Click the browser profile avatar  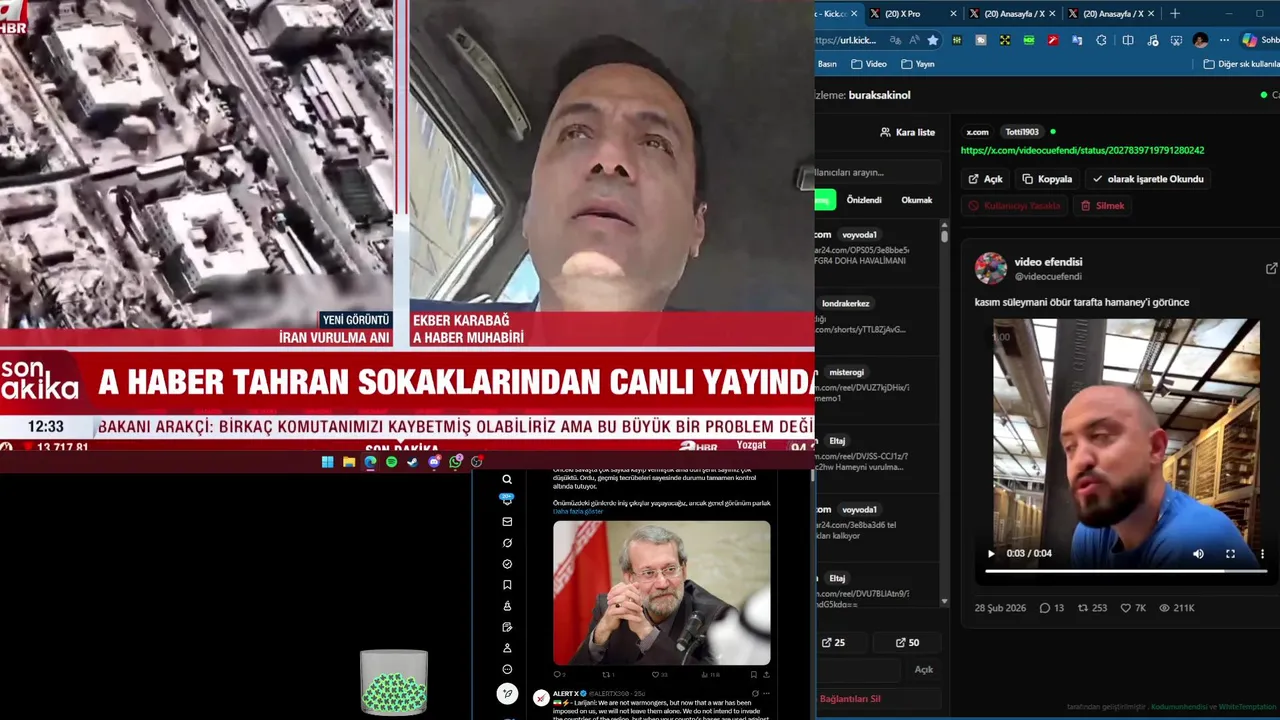1200,40
